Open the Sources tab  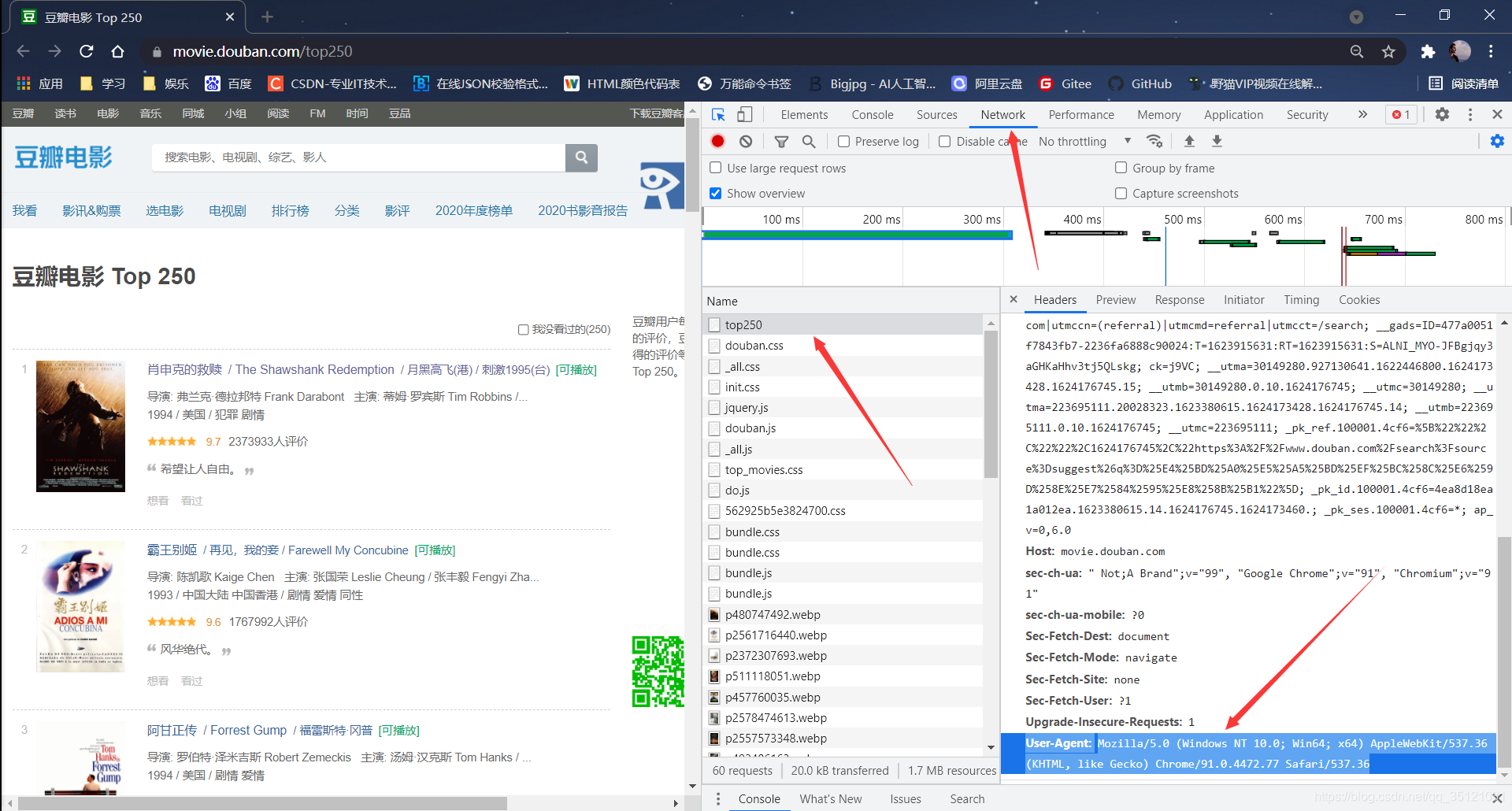pyautogui.click(x=936, y=114)
